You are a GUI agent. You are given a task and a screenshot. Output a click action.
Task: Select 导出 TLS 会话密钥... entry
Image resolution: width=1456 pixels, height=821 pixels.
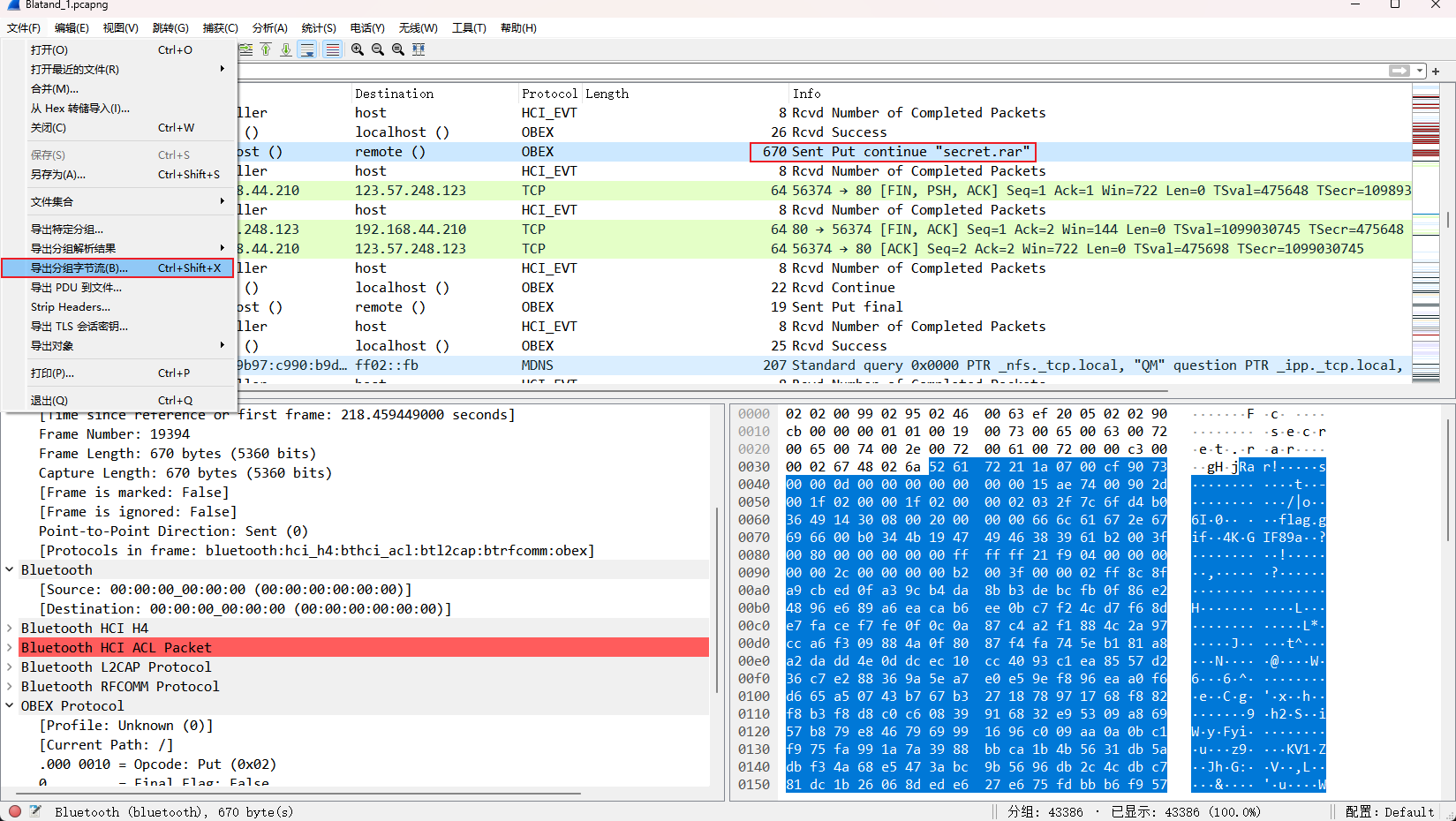pyautogui.click(x=118, y=327)
